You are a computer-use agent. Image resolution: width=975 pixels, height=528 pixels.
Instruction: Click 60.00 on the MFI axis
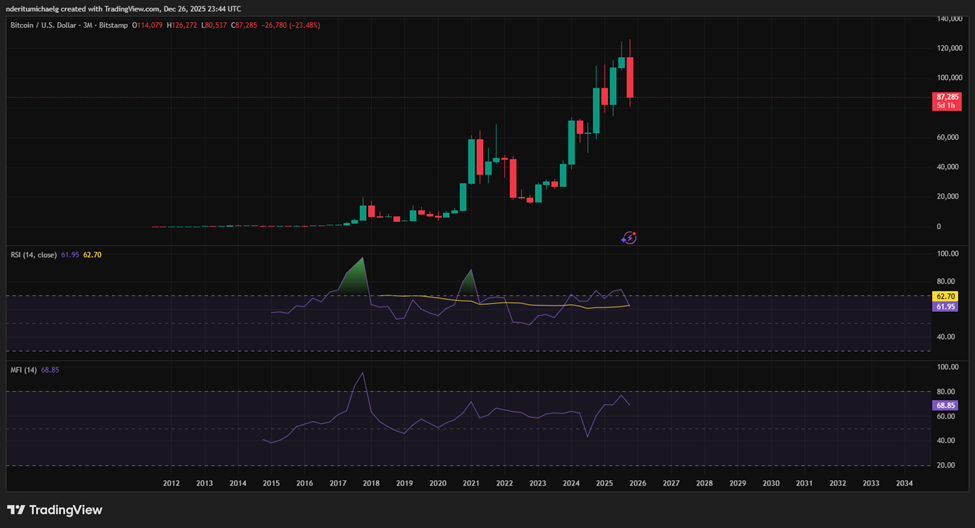click(948, 417)
